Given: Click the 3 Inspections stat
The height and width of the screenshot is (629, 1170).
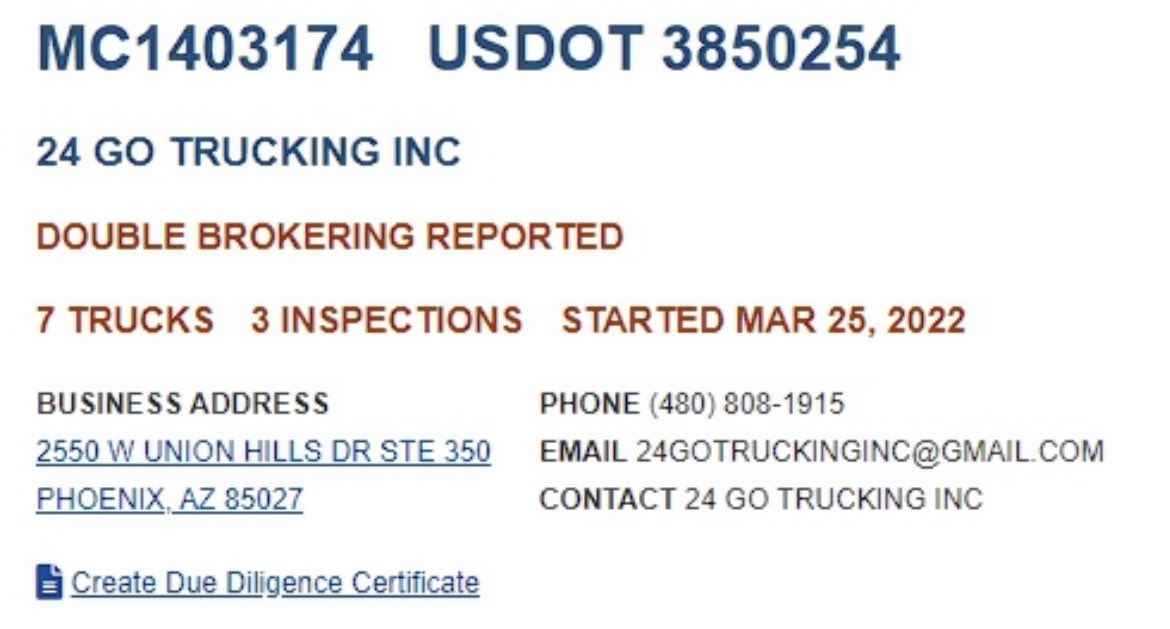Looking at the screenshot, I should 387,320.
